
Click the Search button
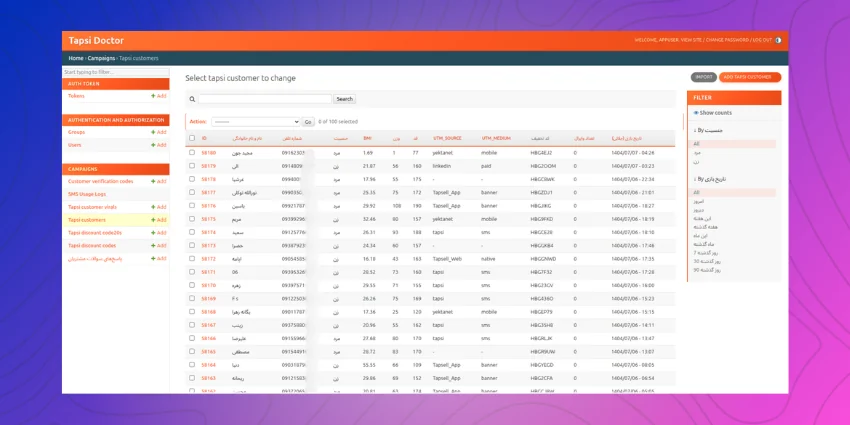[345, 99]
